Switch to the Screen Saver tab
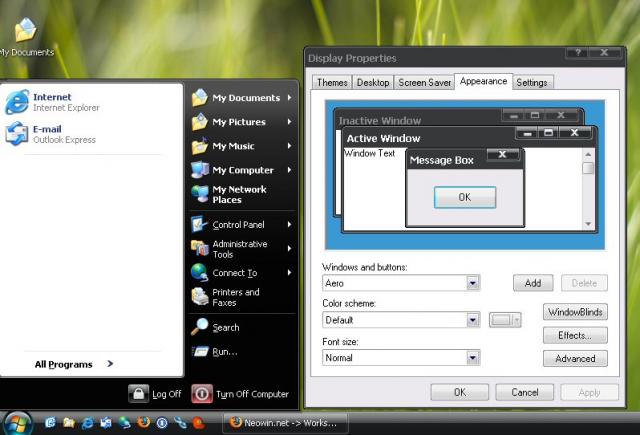Image resolution: width=640 pixels, height=435 pixels. (424, 82)
